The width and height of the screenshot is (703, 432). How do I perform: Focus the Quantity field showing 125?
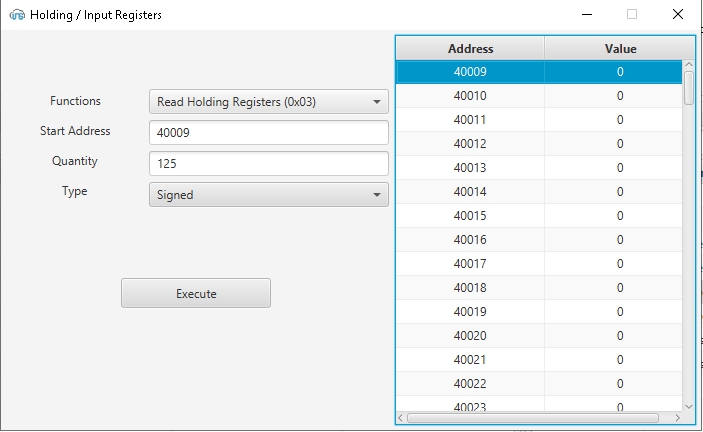click(x=268, y=164)
